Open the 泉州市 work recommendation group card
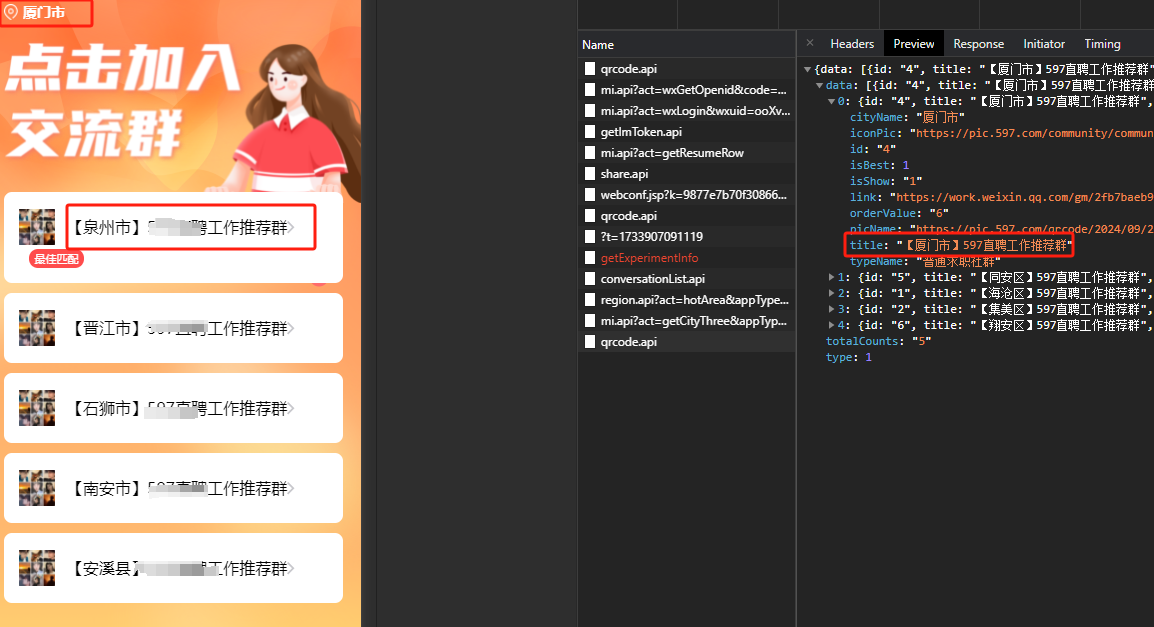 (x=174, y=237)
